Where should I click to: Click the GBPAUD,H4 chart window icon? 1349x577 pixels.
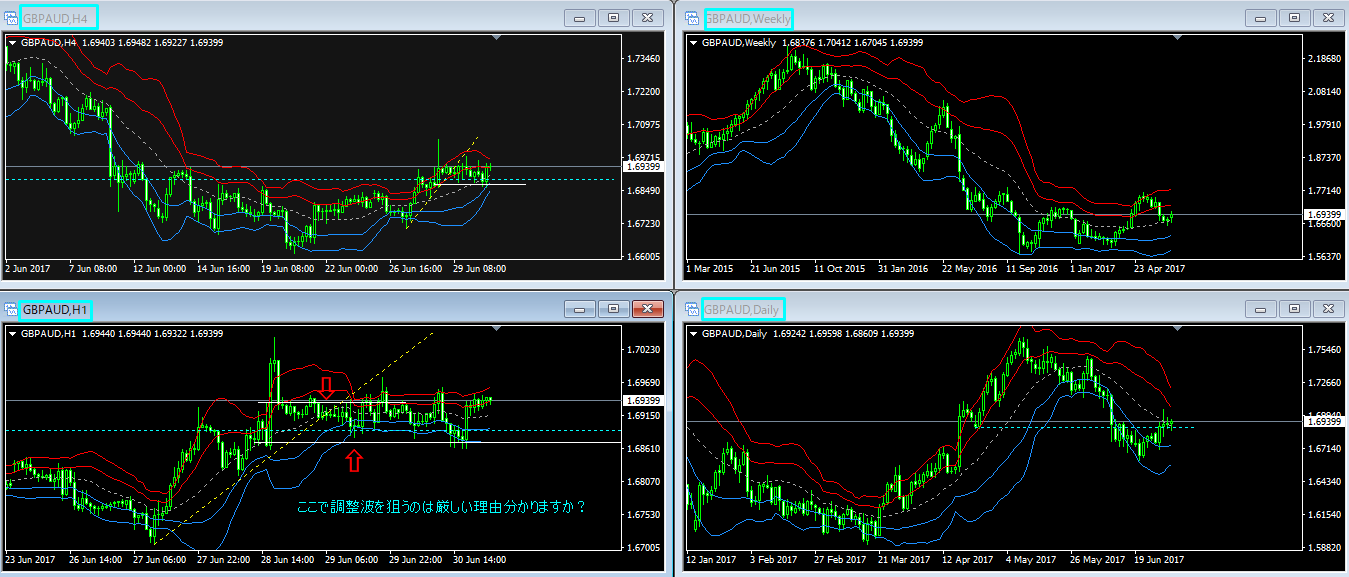[x=11, y=18]
